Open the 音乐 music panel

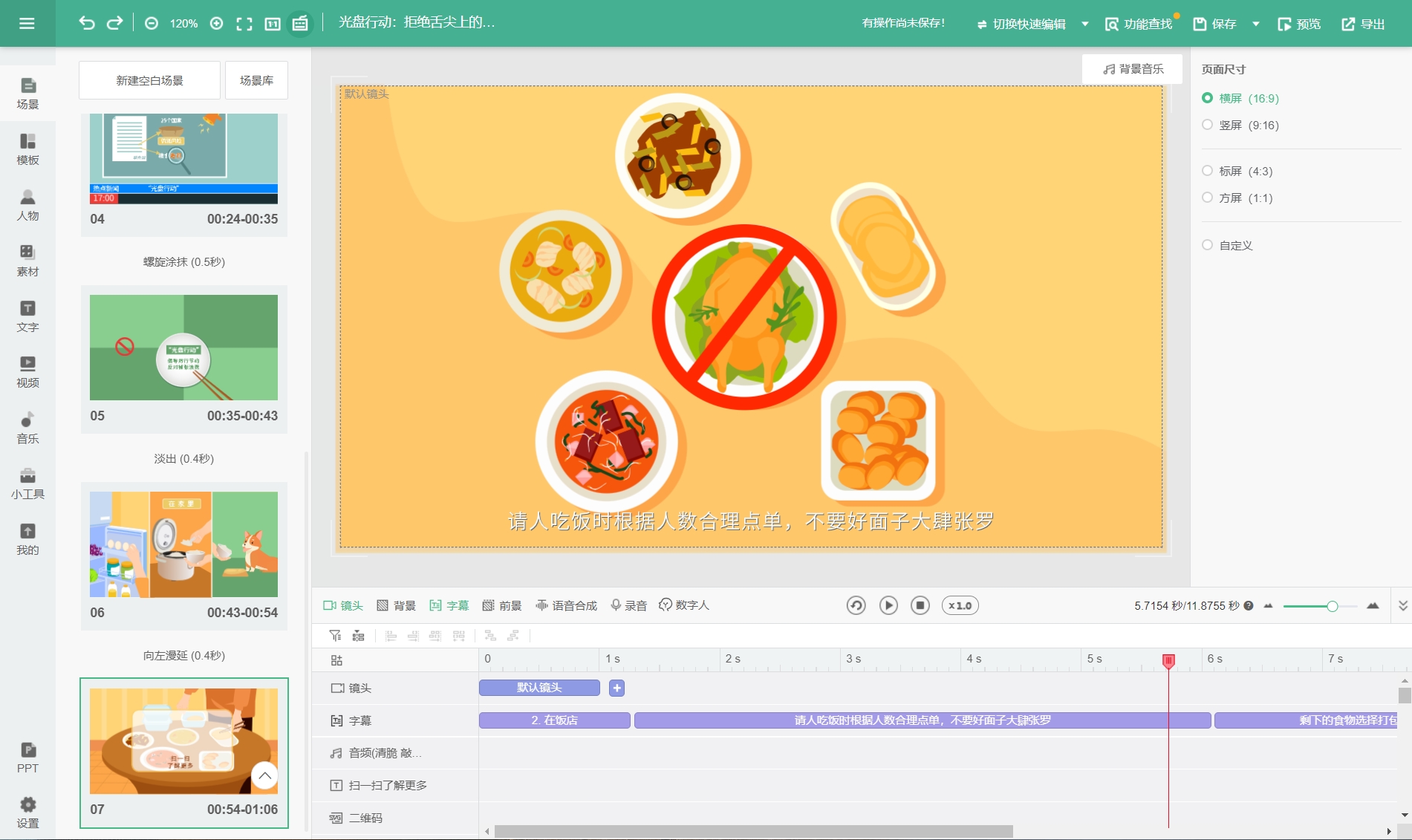point(27,428)
